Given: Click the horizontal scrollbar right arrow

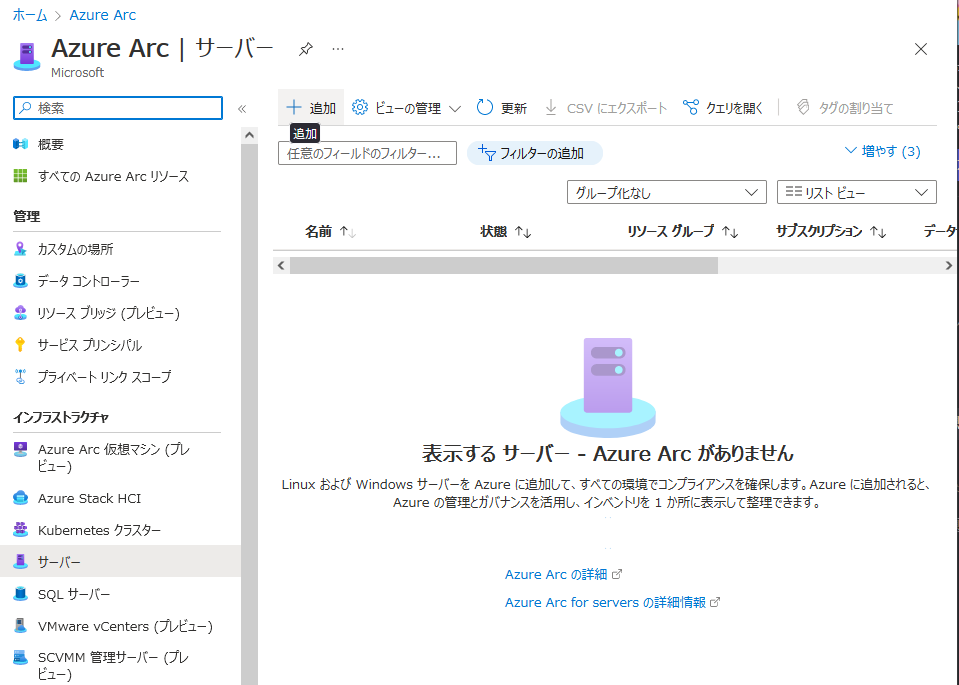Looking at the screenshot, I should pyautogui.click(x=949, y=265).
